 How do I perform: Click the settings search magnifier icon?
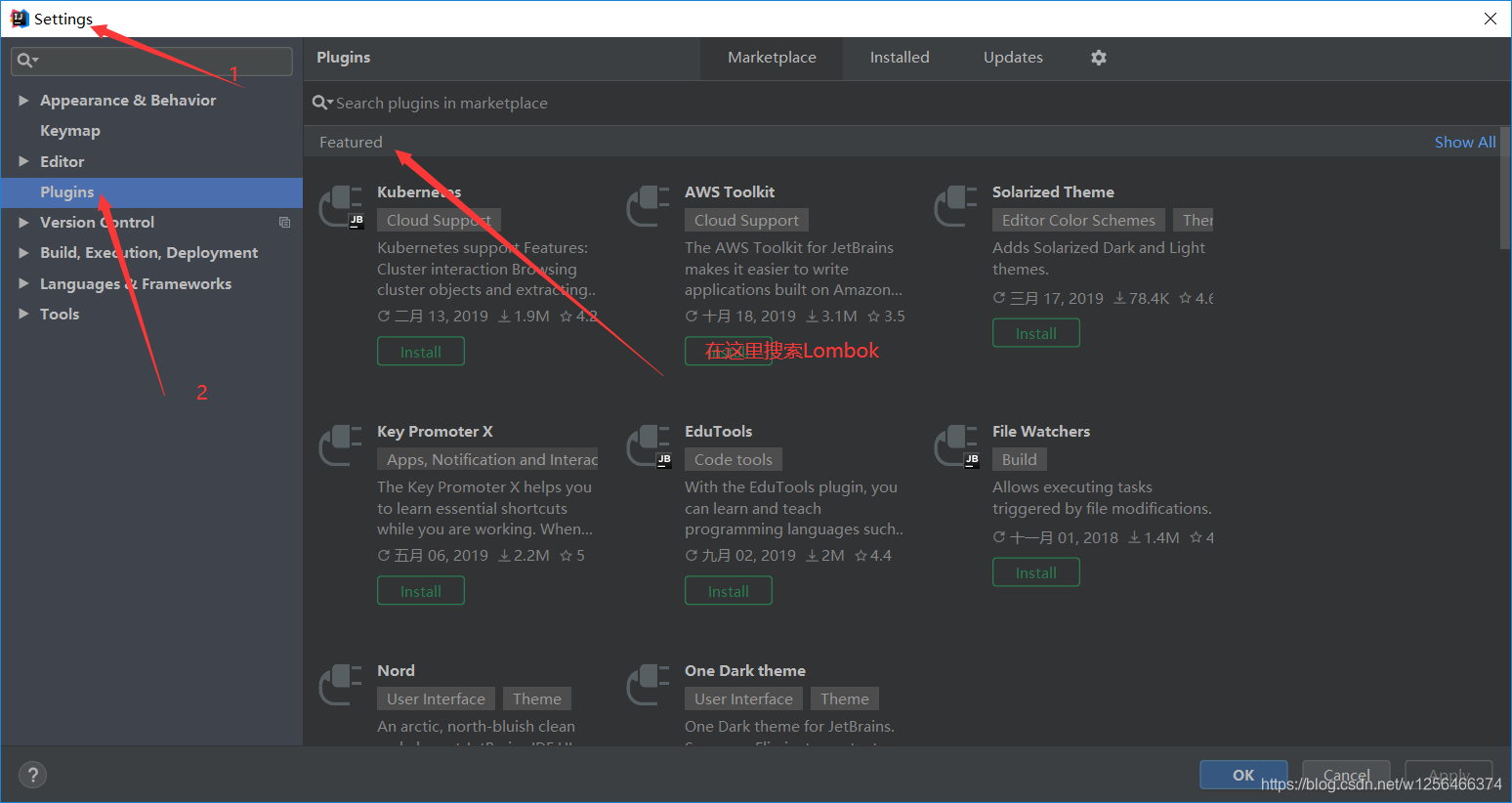point(27,61)
